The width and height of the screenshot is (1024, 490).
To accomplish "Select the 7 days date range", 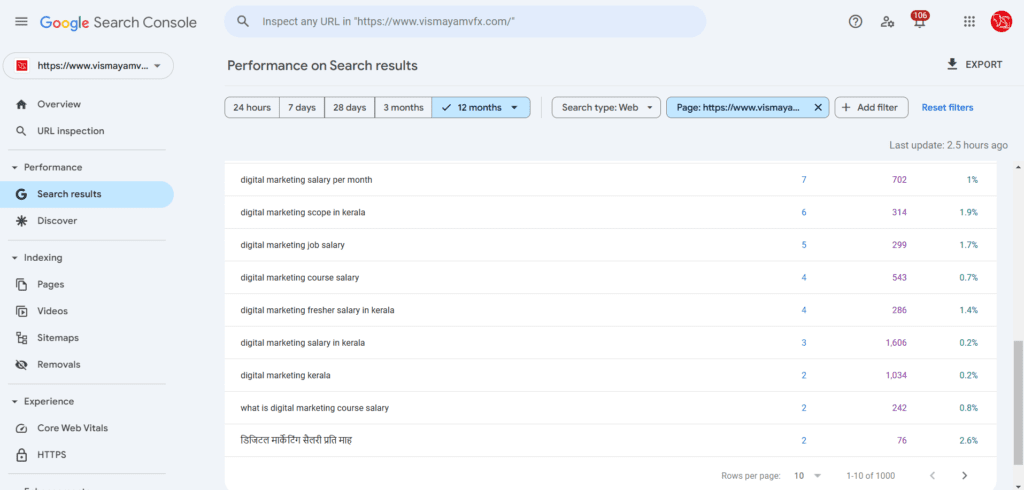I will pyautogui.click(x=301, y=108).
